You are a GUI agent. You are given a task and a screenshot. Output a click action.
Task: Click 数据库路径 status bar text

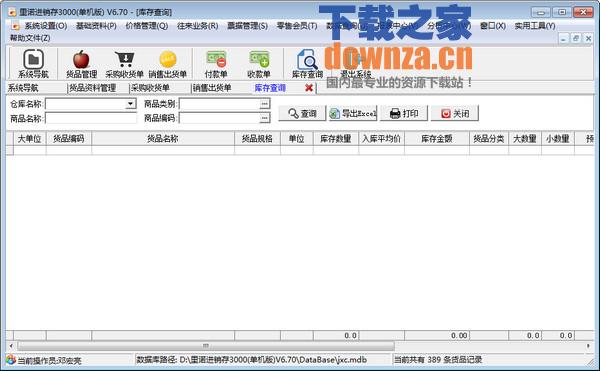pyautogui.click(x=252, y=360)
